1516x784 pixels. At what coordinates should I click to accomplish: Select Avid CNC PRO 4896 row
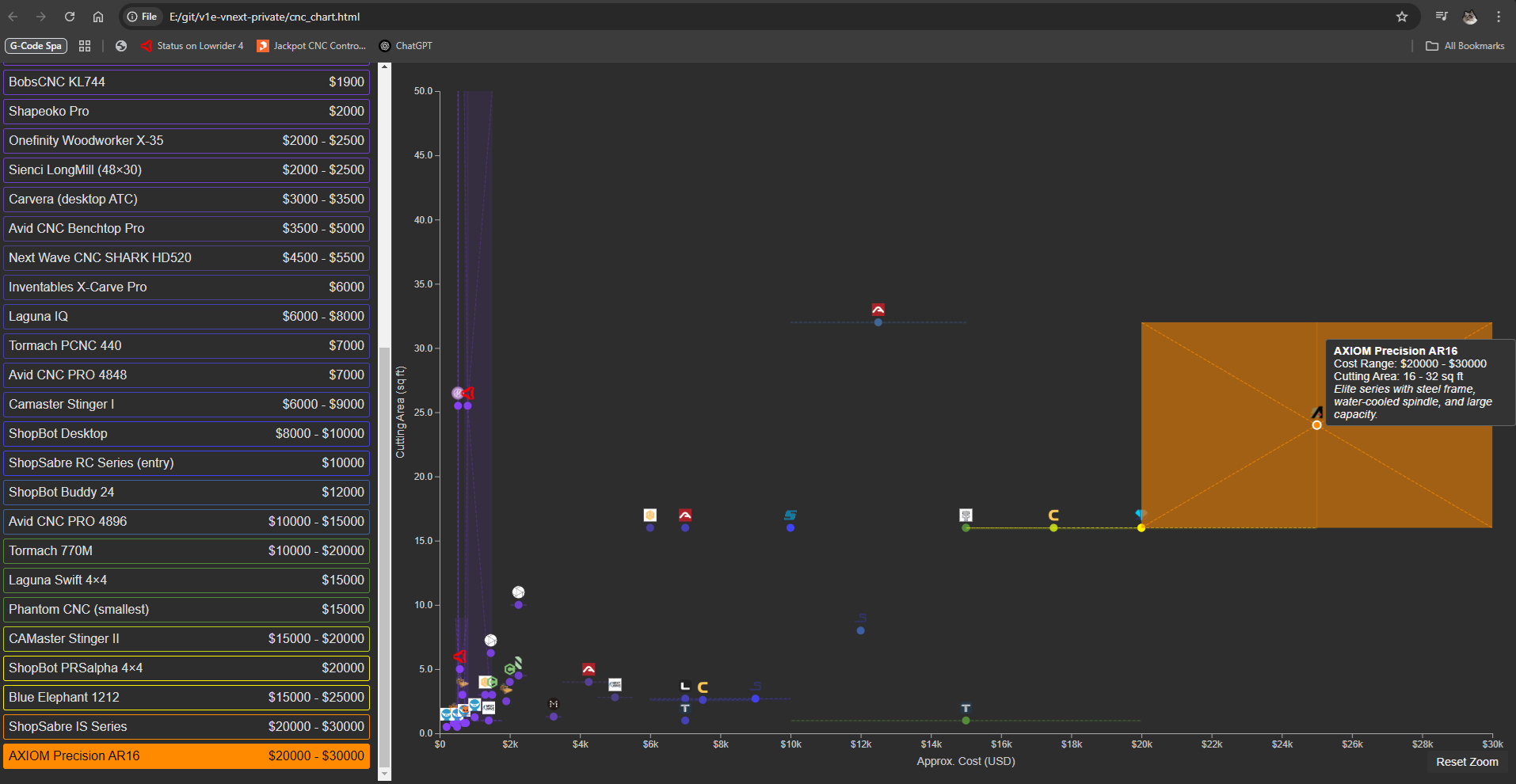pyautogui.click(x=186, y=521)
